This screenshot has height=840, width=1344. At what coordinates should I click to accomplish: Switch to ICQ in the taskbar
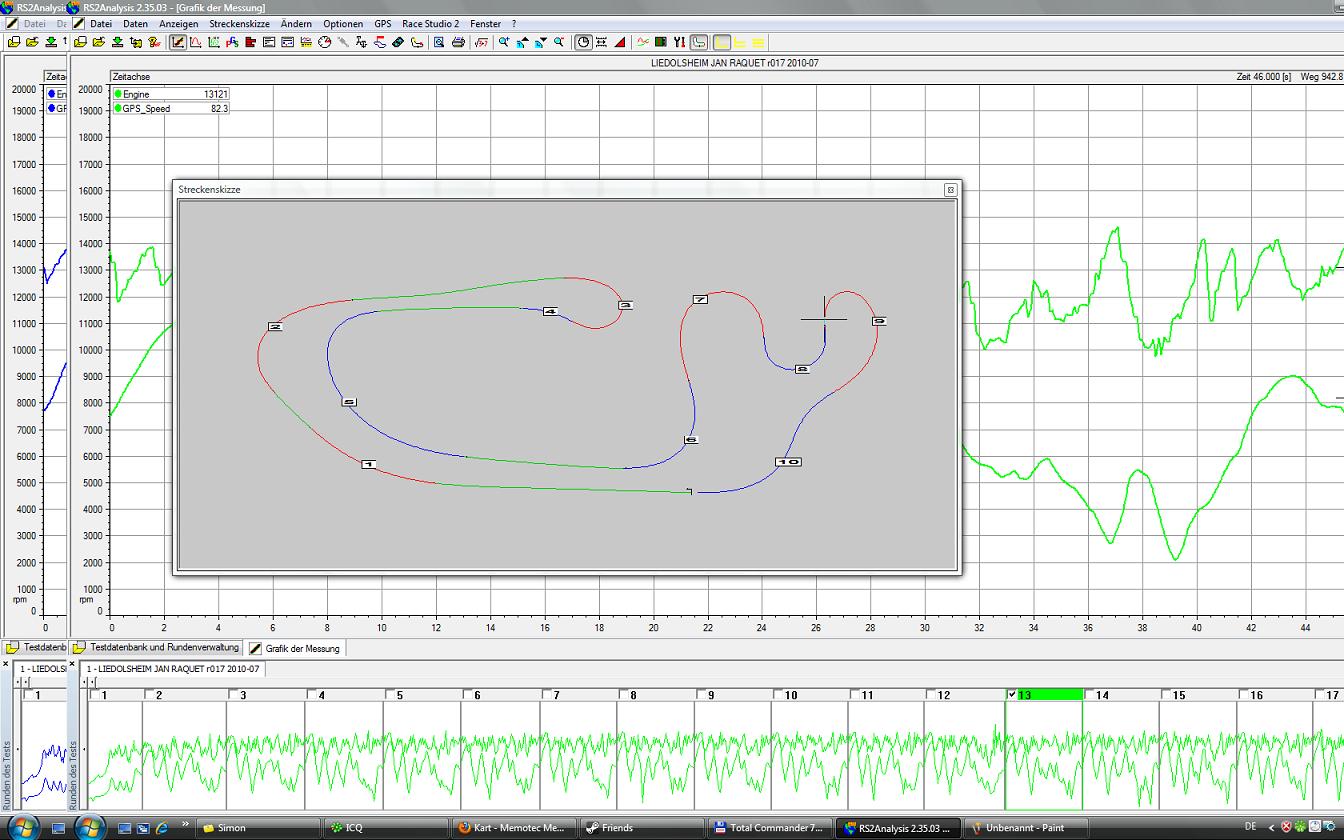tap(385, 827)
